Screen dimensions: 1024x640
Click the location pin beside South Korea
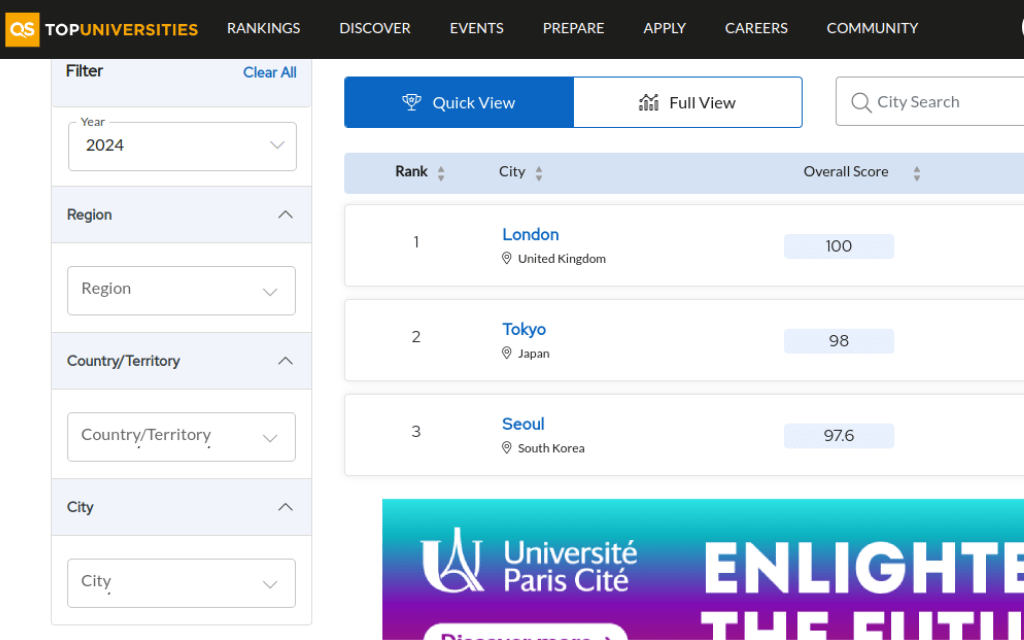click(x=507, y=448)
